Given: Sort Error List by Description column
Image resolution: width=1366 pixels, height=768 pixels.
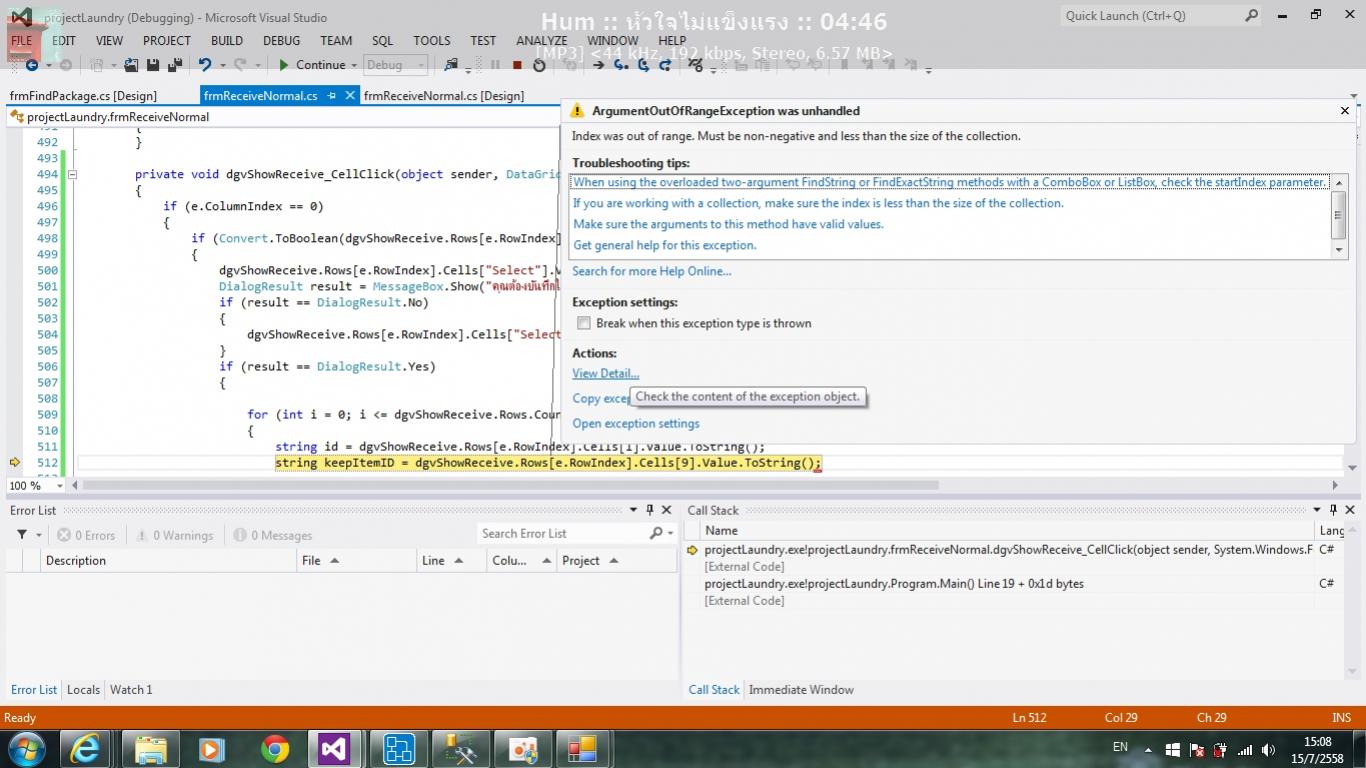Looking at the screenshot, I should click(x=168, y=561).
